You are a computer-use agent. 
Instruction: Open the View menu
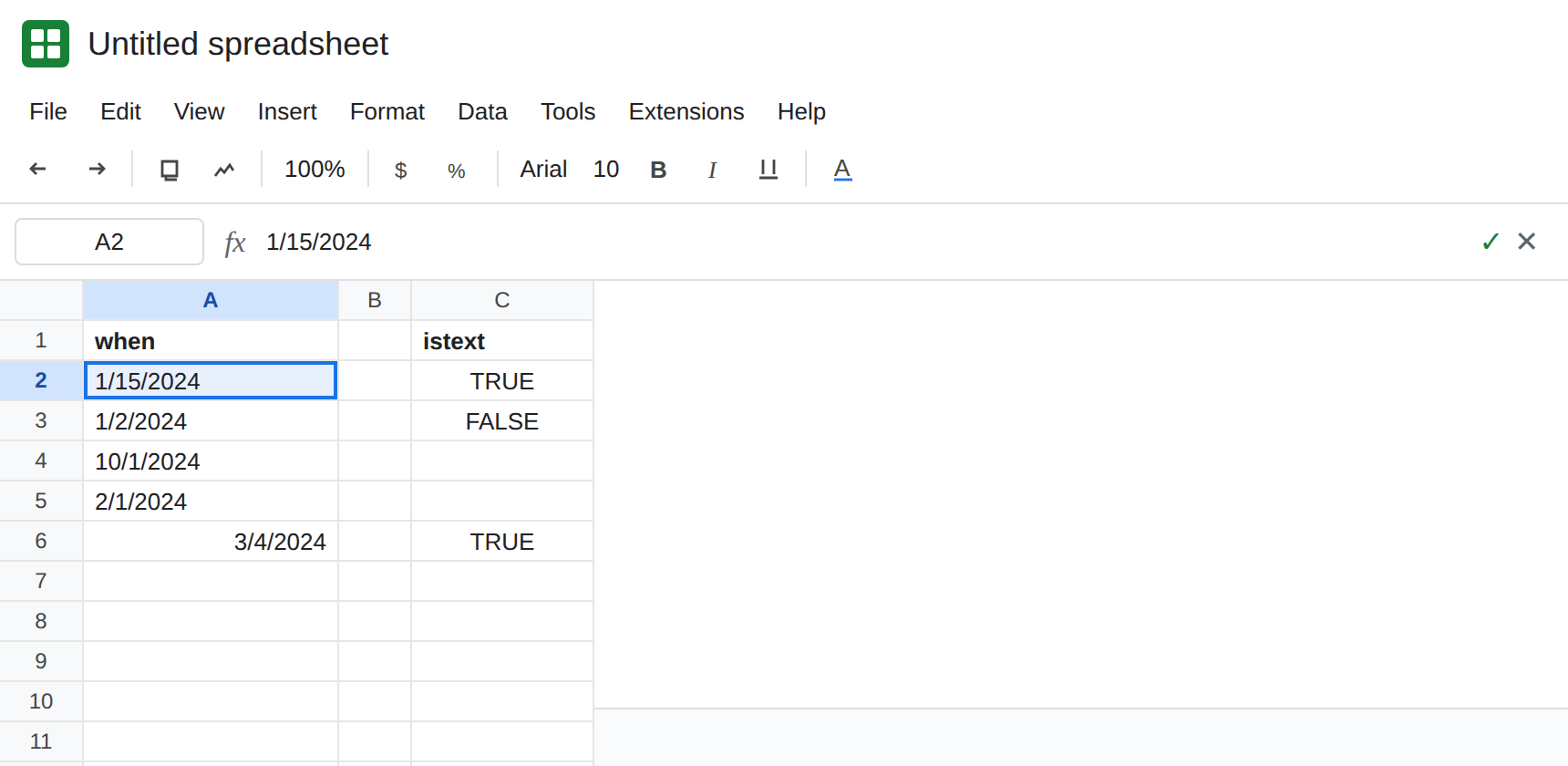coord(199,111)
